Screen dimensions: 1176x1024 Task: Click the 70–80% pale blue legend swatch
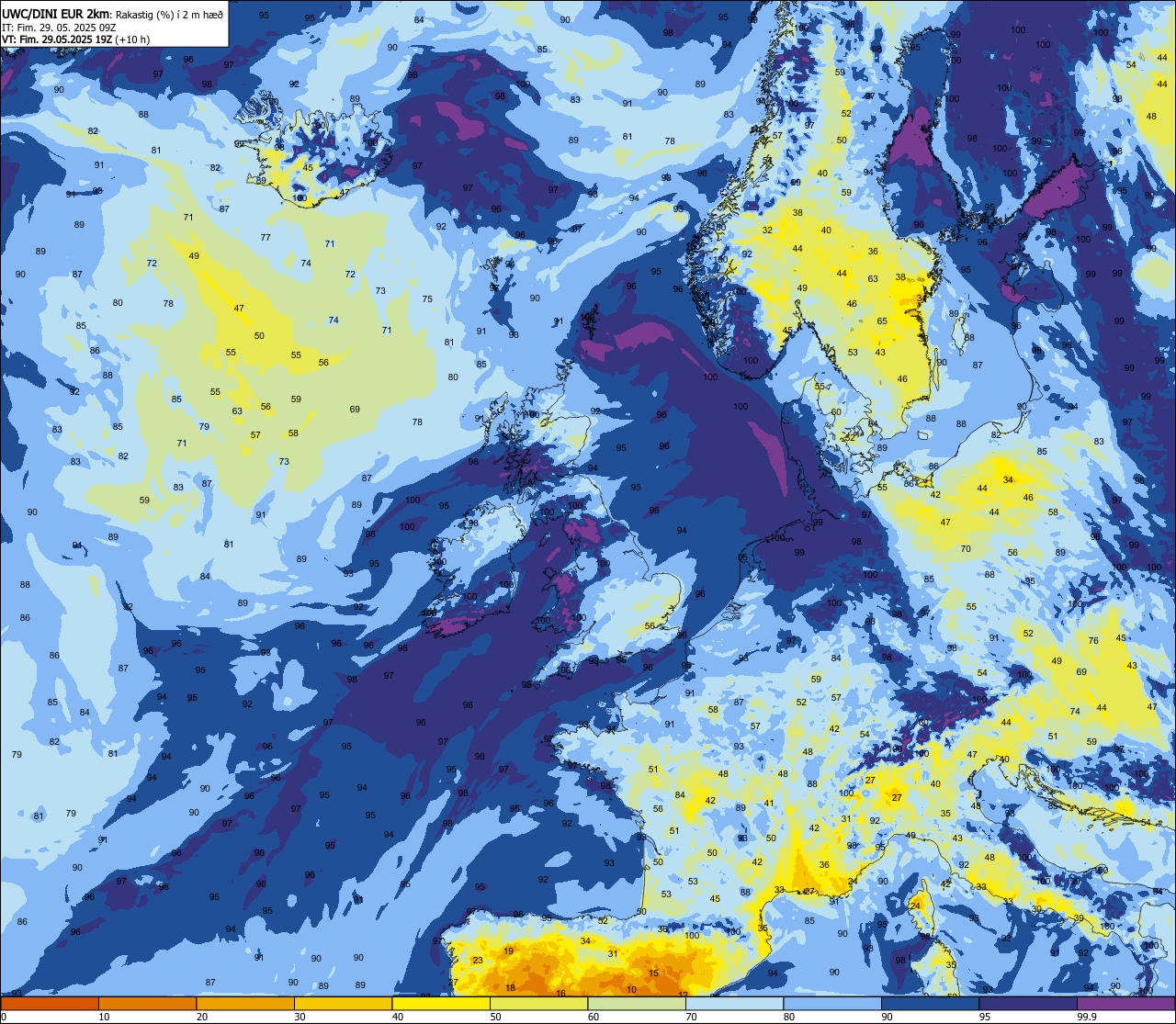tap(734, 1004)
